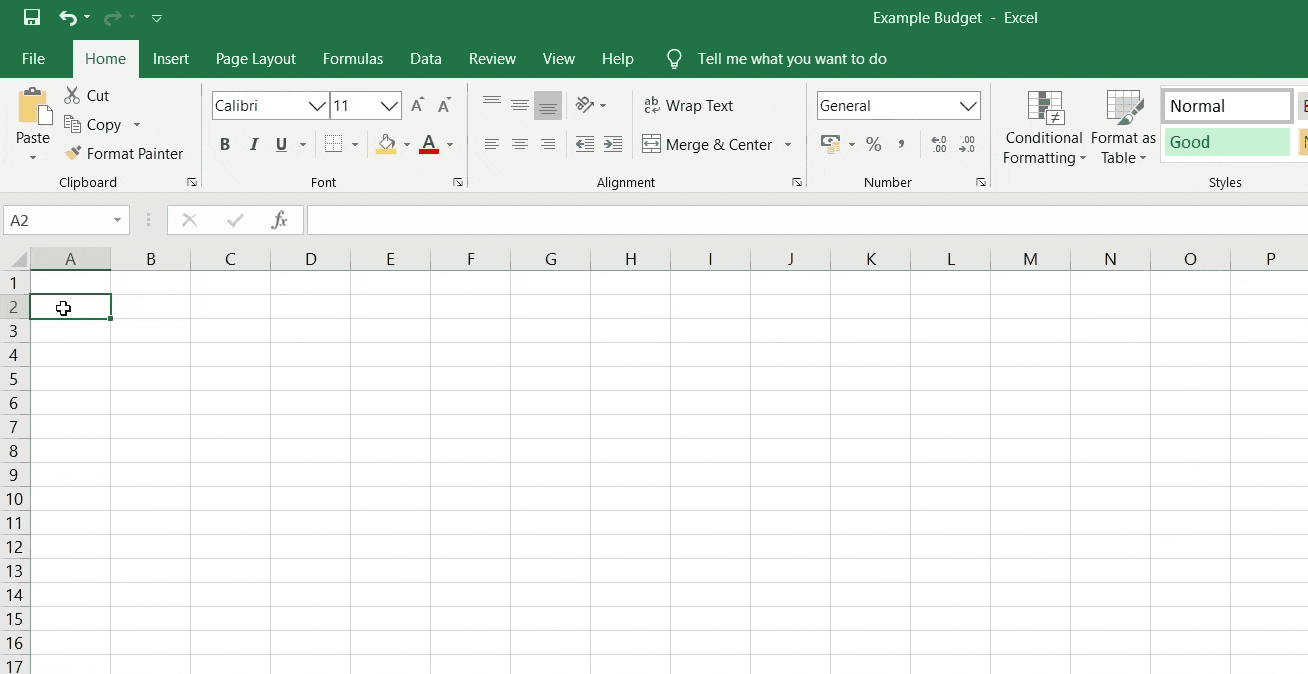The image size is (1308, 674).
Task: Click the Increase Indent icon
Action: tap(613, 145)
